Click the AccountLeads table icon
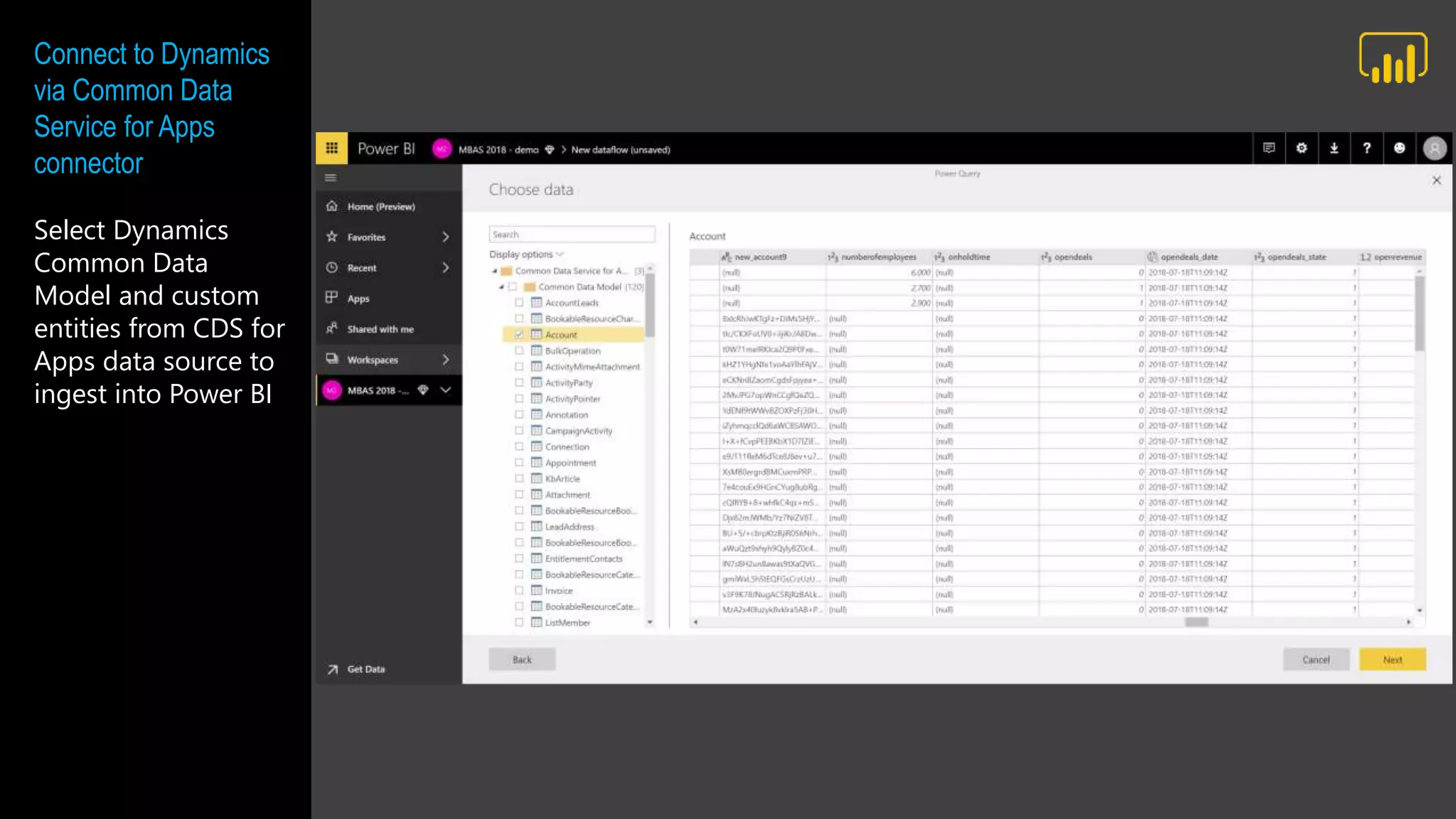 click(537, 303)
